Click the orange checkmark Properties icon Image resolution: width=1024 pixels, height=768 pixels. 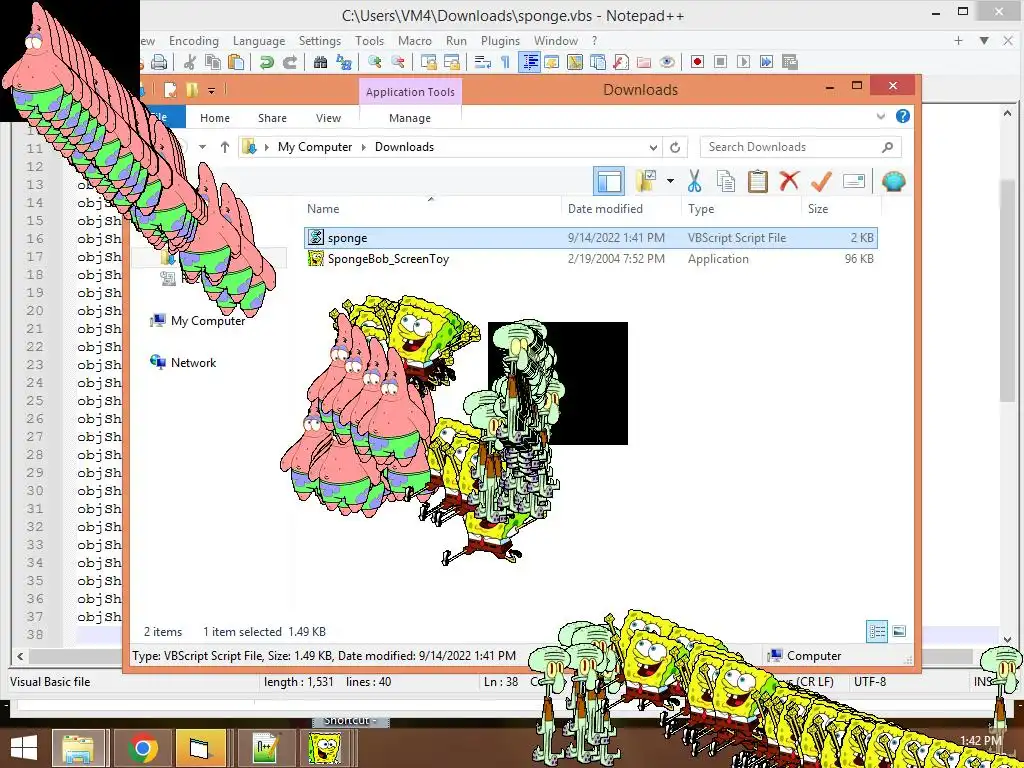[x=821, y=181]
